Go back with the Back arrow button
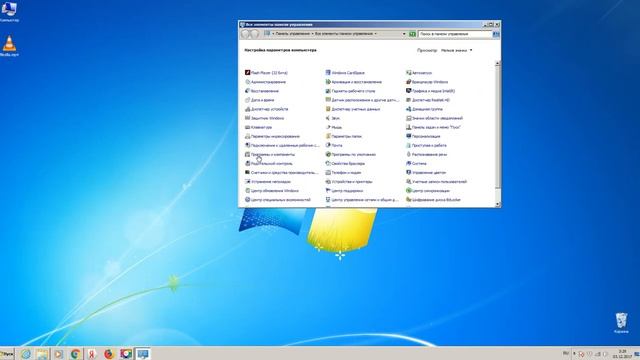 click(245, 34)
